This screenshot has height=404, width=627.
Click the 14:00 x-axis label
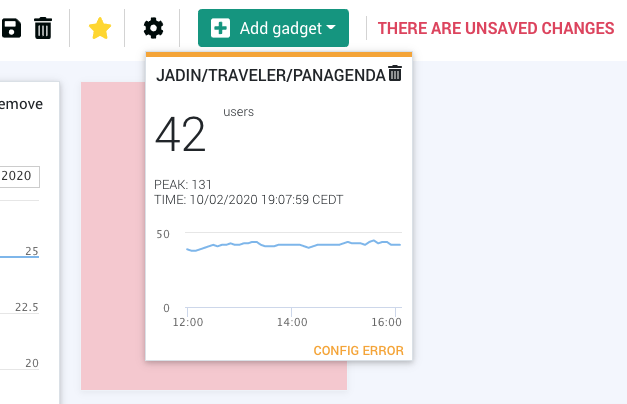click(x=291, y=323)
